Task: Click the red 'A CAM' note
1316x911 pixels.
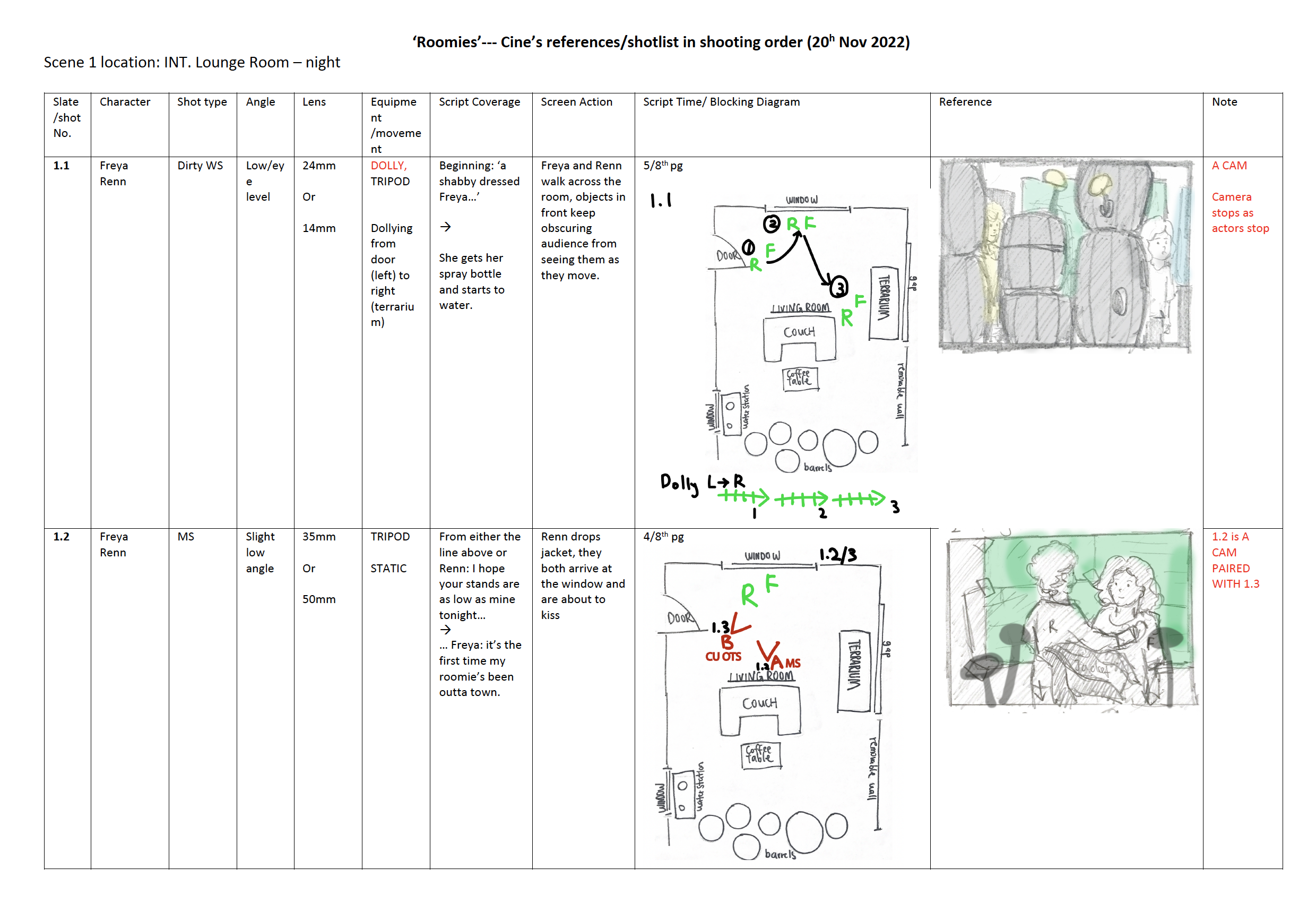Action: click(1229, 166)
